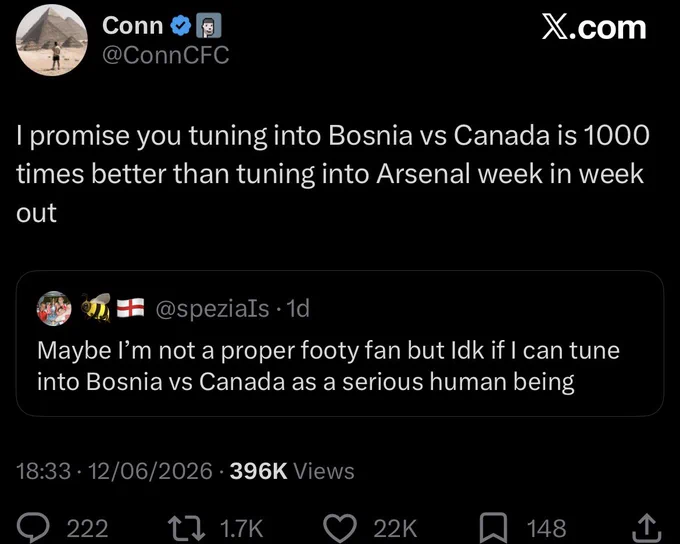Open the quoted user's small avatar
The image size is (680, 544).
point(54,308)
